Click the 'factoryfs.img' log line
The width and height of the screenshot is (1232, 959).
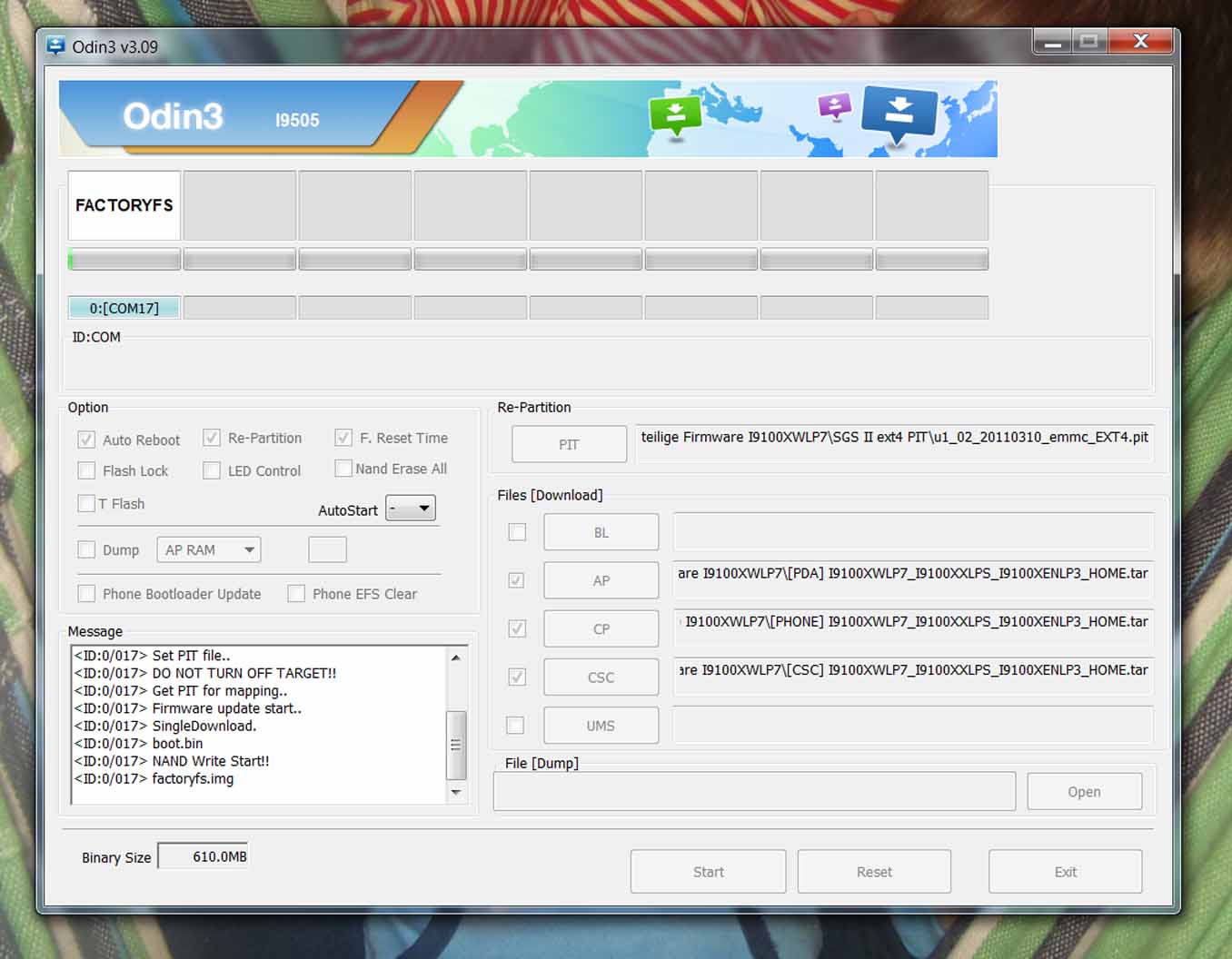point(154,778)
